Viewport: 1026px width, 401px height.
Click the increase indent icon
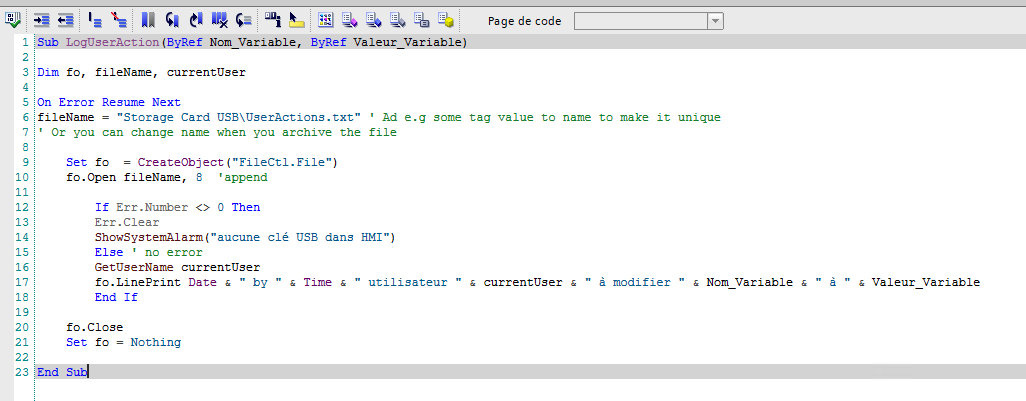[x=42, y=19]
